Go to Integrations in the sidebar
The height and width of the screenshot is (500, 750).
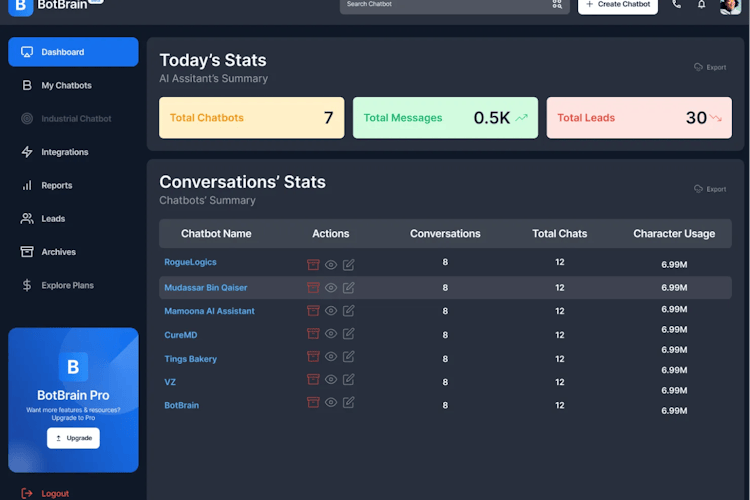64,152
